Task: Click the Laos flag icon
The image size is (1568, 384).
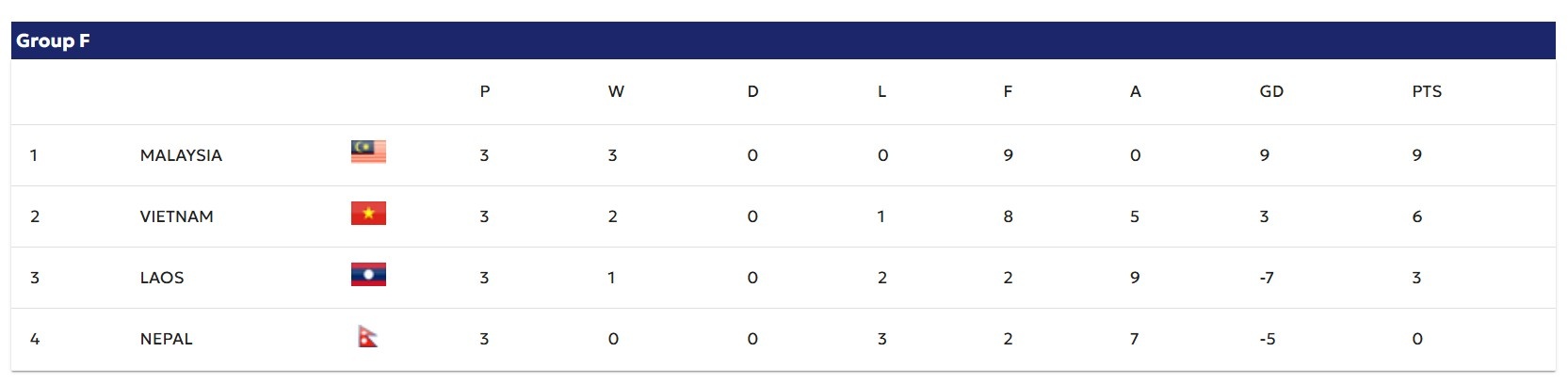Action: pyautogui.click(x=368, y=275)
